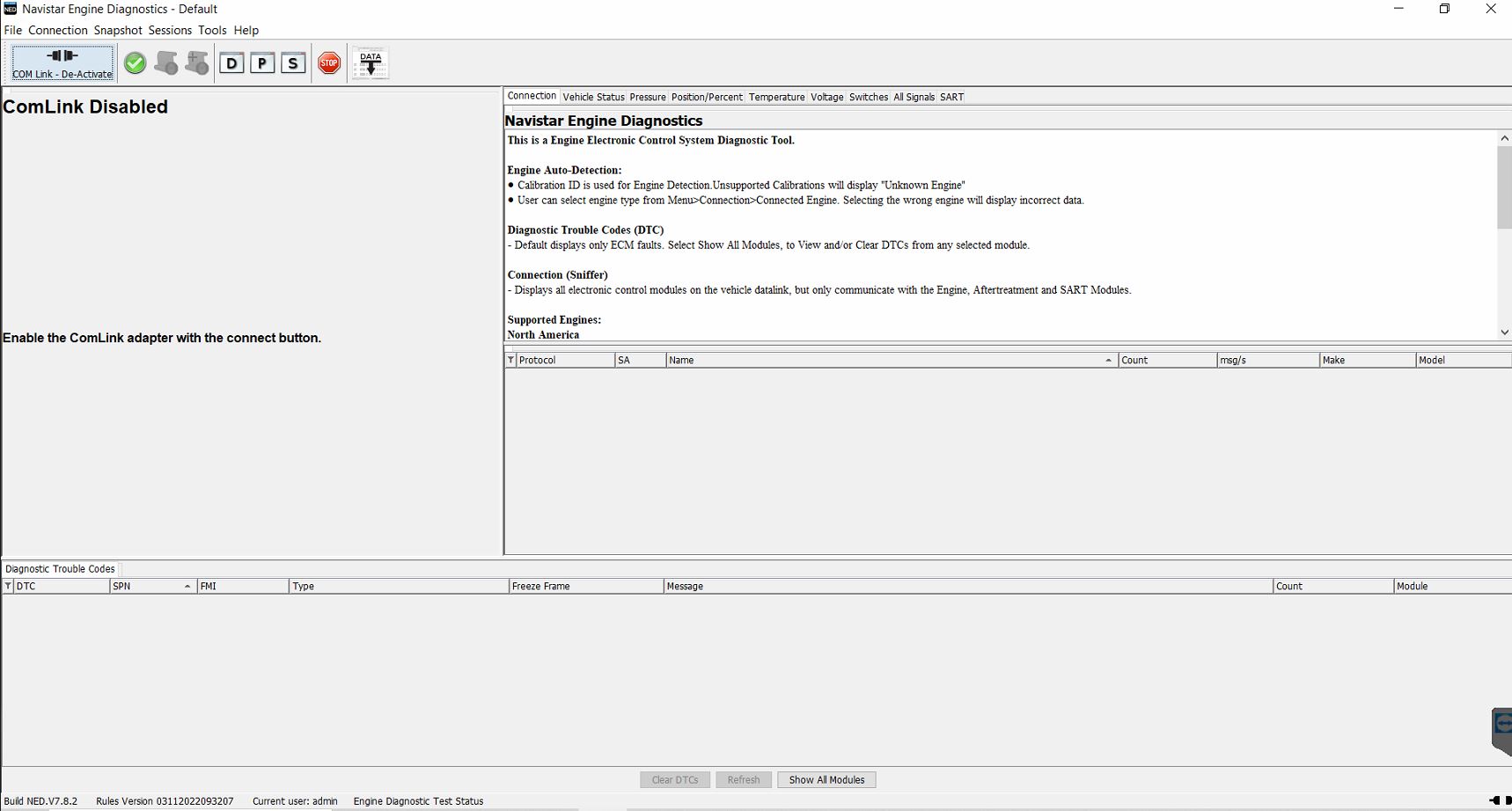
Task: Click the SA column header
Action: tap(640, 360)
